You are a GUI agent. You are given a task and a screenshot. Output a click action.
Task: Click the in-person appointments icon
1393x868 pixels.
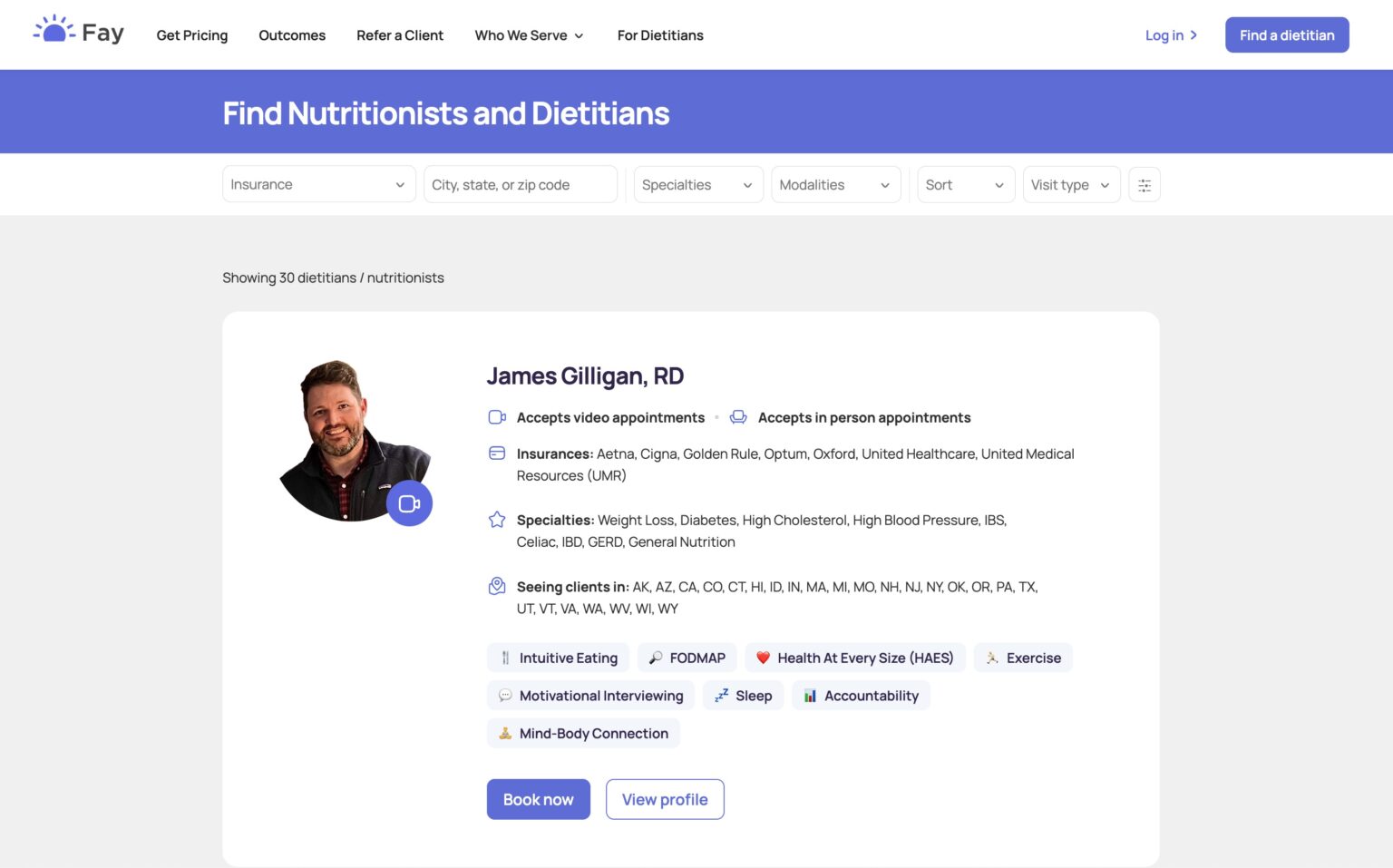coord(738,417)
